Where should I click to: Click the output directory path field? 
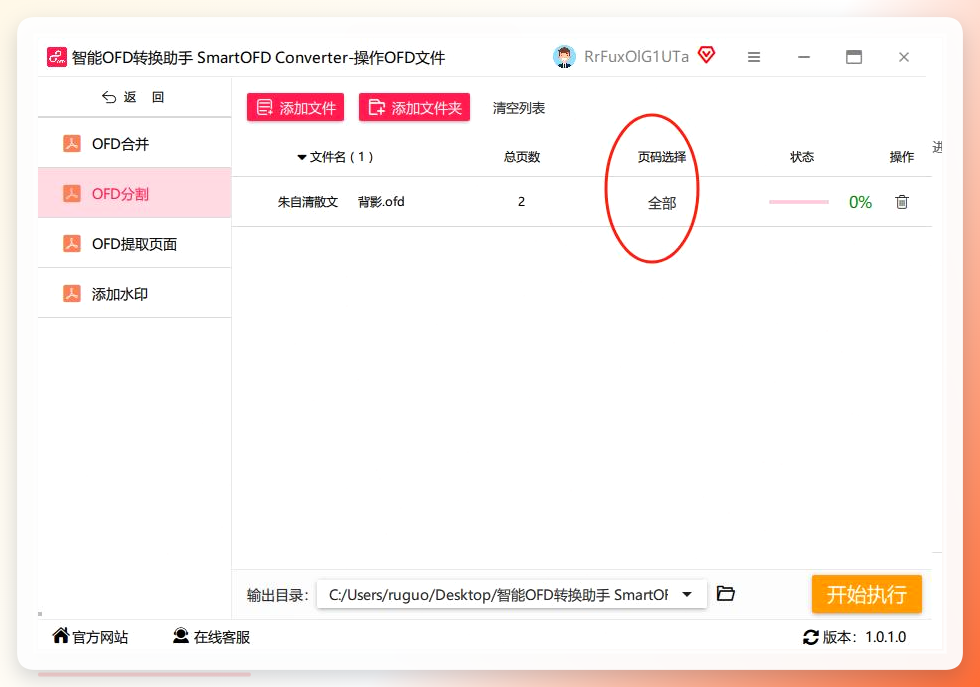pyautogui.click(x=511, y=594)
